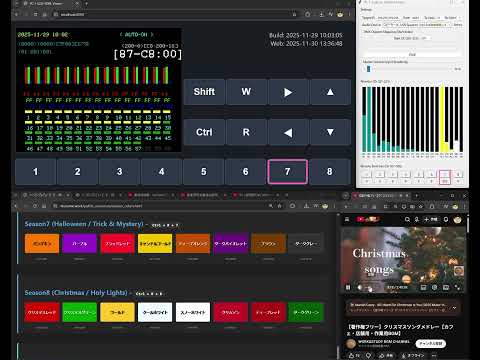
Task: Pick the brown swatch in Season7
Action: [x=268, y=244]
